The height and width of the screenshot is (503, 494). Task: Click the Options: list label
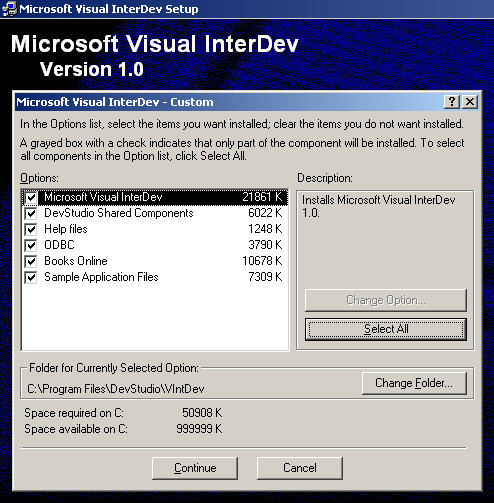pyautogui.click(x=39, y=178)
